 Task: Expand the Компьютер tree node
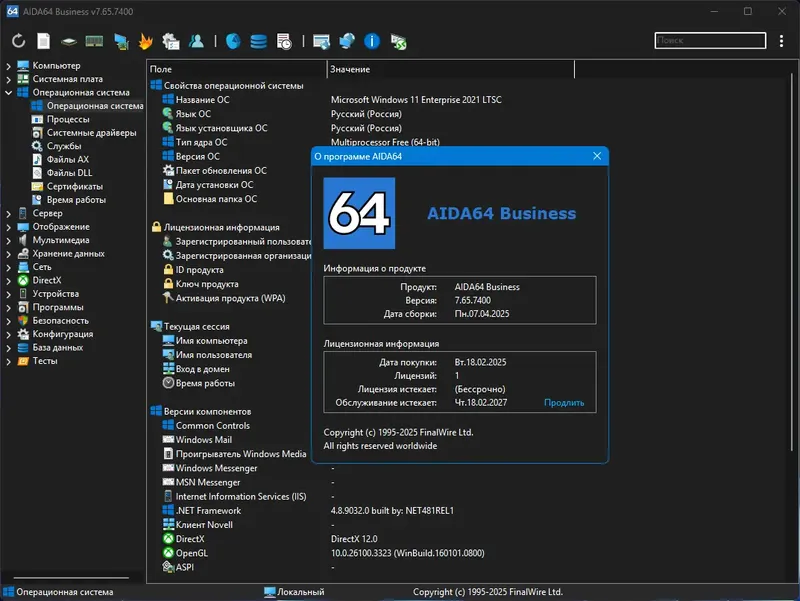pos(9,66)
